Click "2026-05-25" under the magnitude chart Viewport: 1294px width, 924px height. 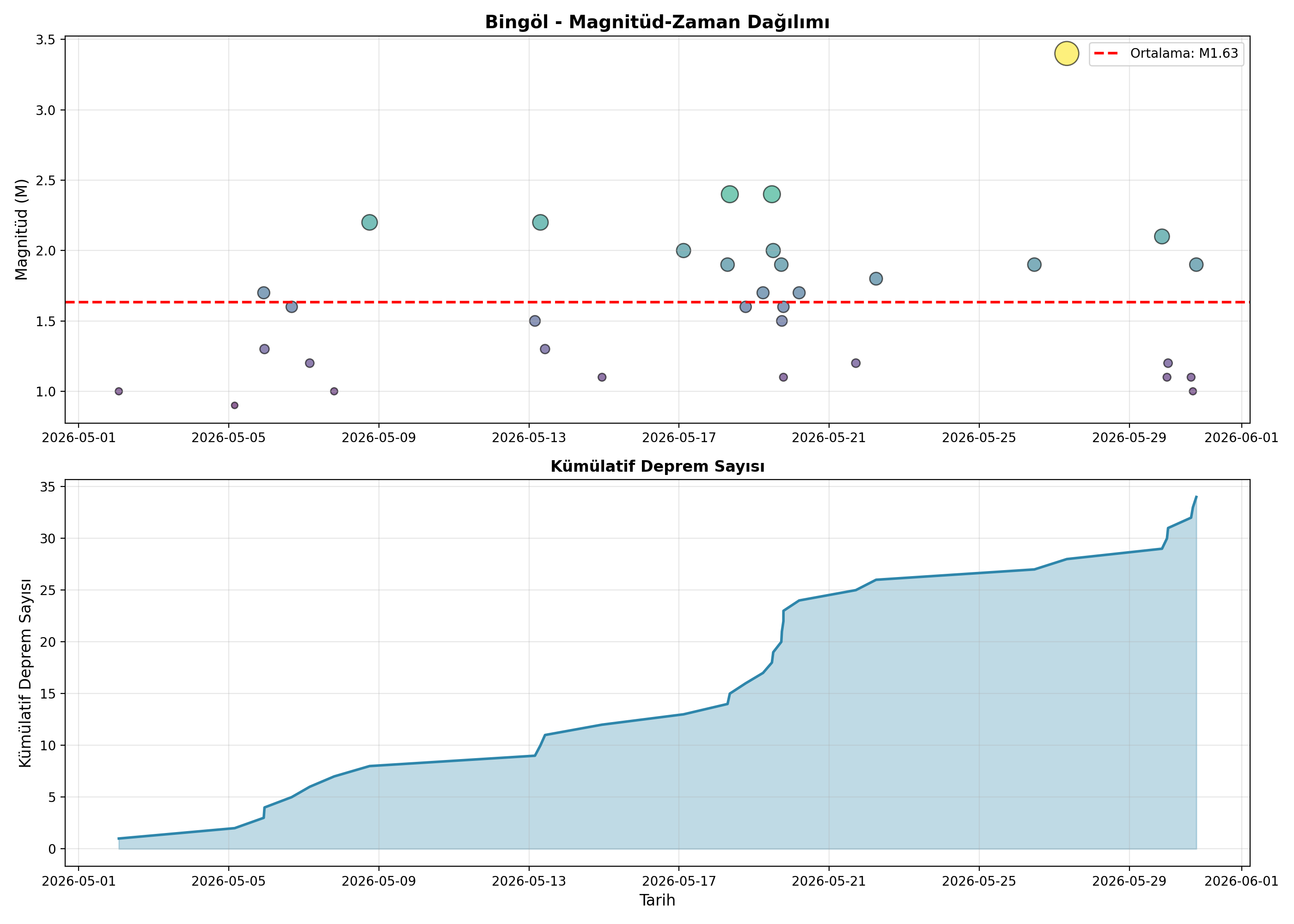tap(979, 438)
